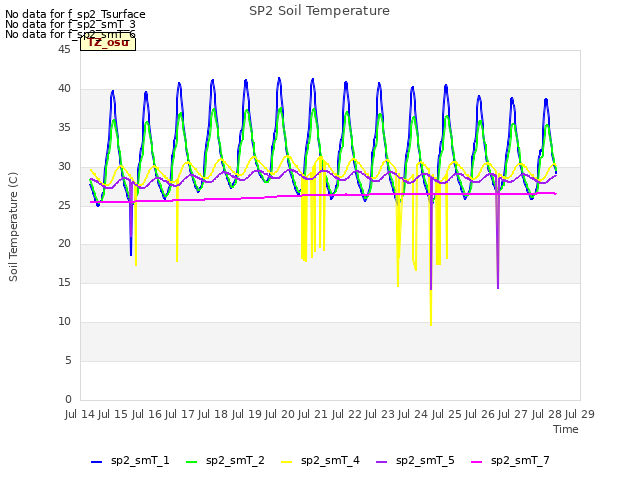The width and height of the screenshot is (640, 480).
Task: Click the No data for f_sp2_smT_3 message
Action: tap(70, 24)
